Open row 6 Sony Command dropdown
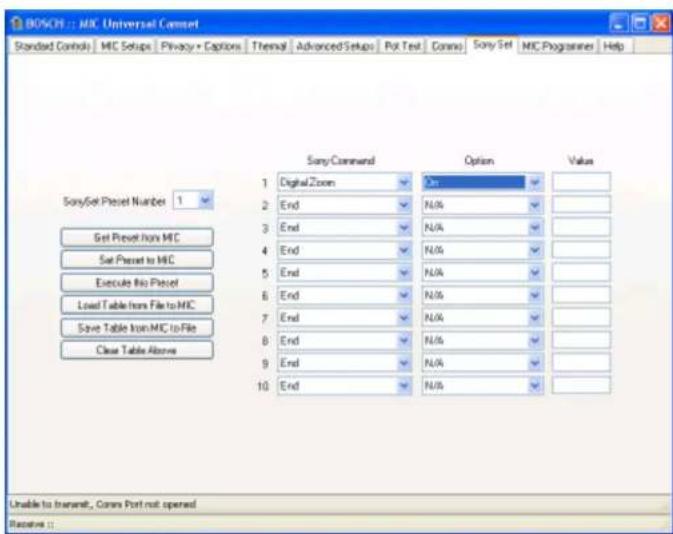 pyautogui.click(x=345, y=295)
